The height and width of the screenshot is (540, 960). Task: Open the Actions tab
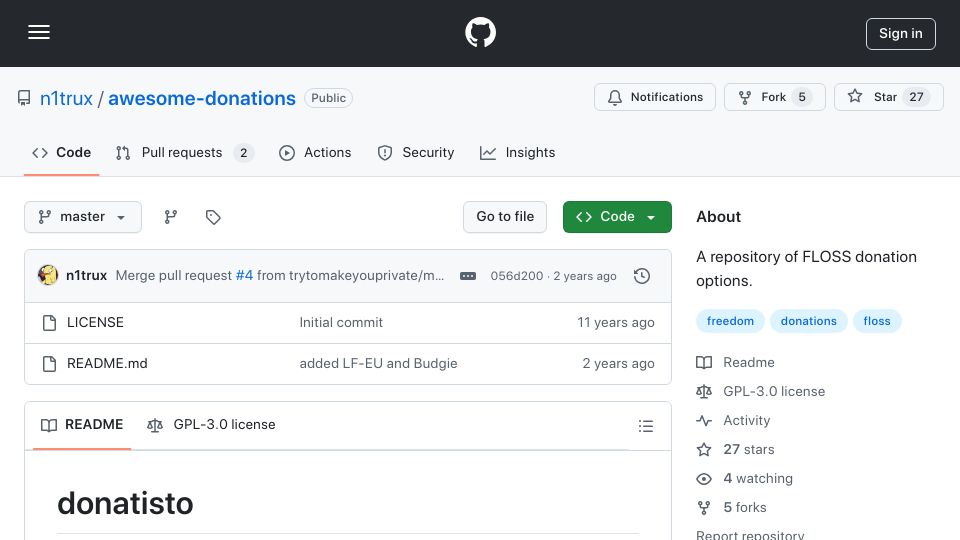[x=315, y=152]
